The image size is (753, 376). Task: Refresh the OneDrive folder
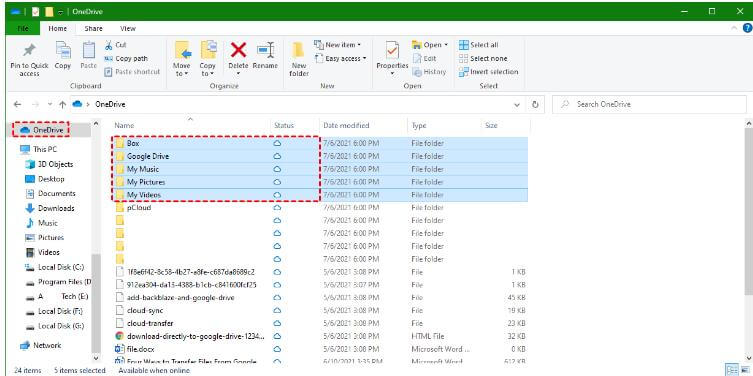click(535, 104)
